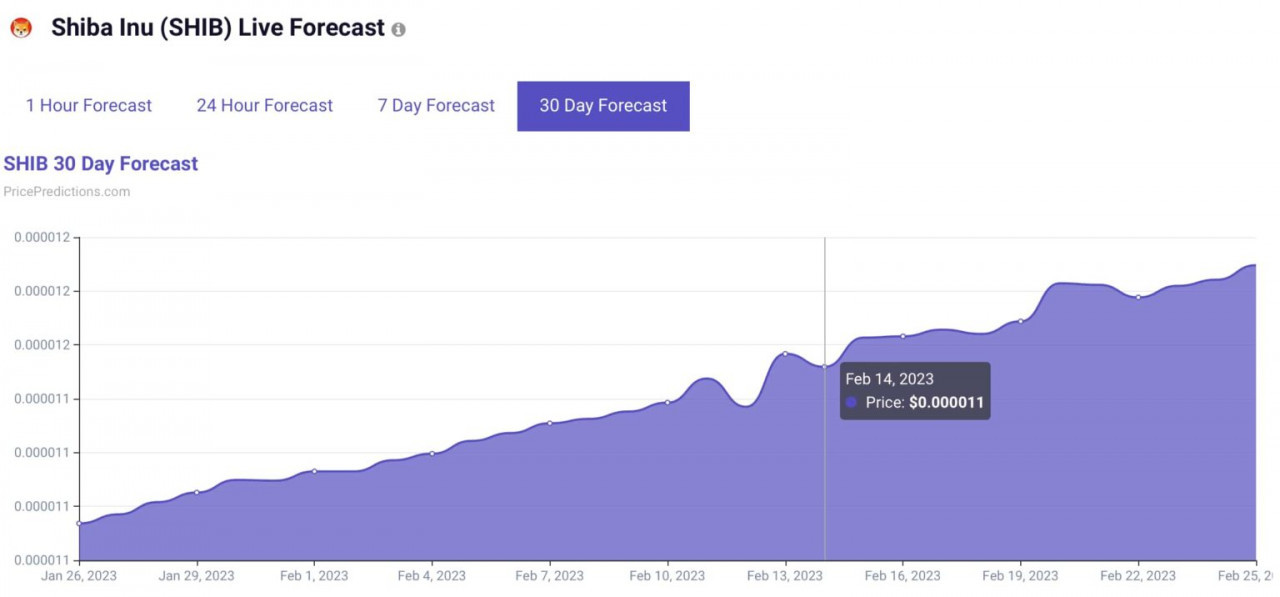Image resolution: width=1280 pixels, height=597 pixels.
Task: Click the Feb 14 data point on chart
Action: (x=824, y=366)
